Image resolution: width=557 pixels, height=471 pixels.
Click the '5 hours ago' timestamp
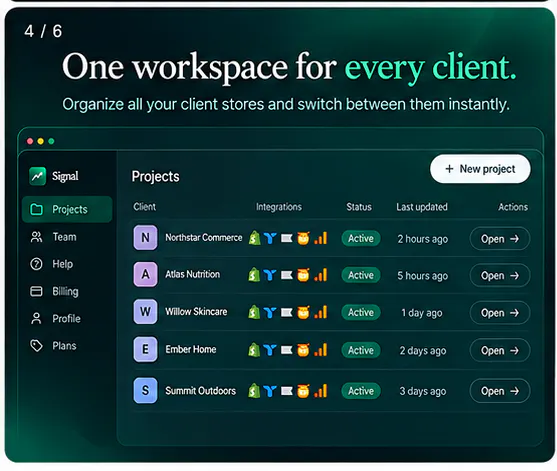(x=423, y=276)
